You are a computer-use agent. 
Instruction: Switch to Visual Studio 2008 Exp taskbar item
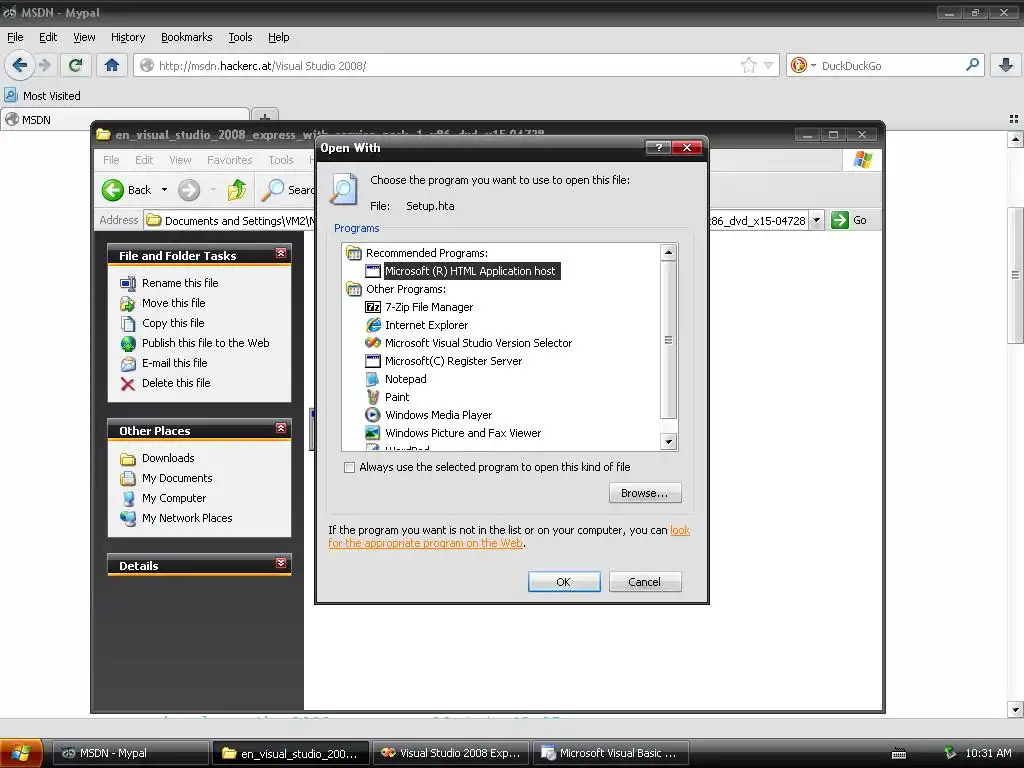(451, 753)
